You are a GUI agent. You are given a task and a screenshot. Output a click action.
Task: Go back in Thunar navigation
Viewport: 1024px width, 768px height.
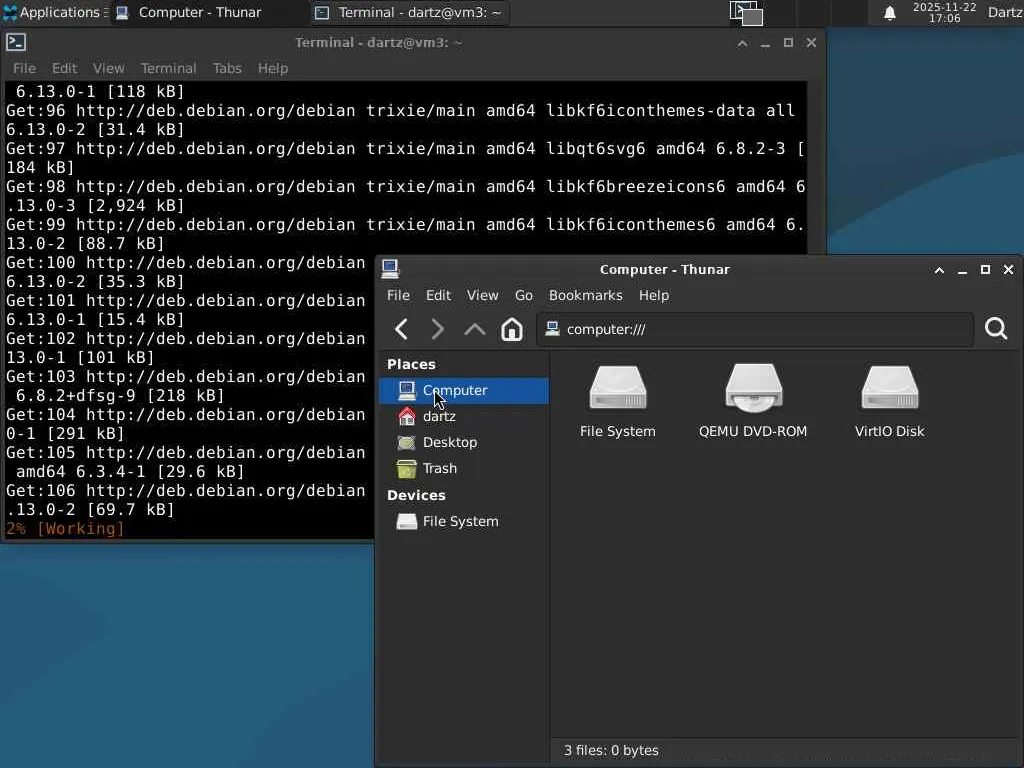point(402,329)
